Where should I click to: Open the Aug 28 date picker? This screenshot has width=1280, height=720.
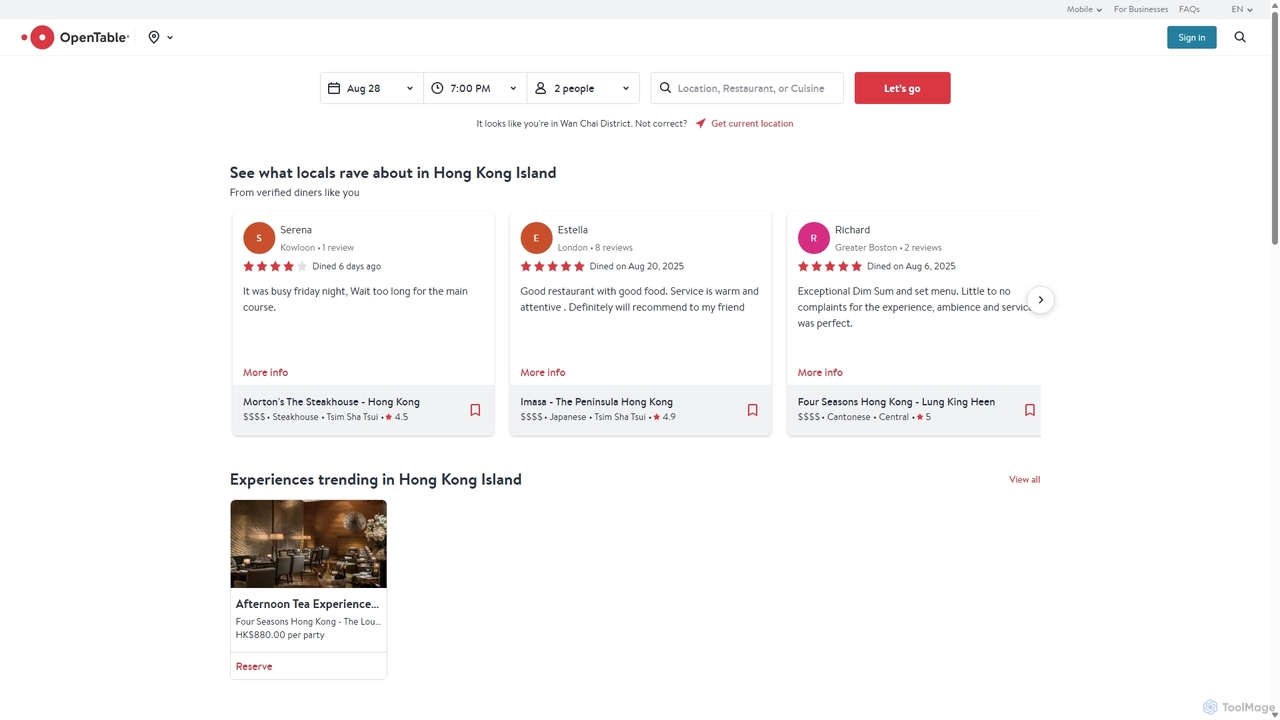372,88
